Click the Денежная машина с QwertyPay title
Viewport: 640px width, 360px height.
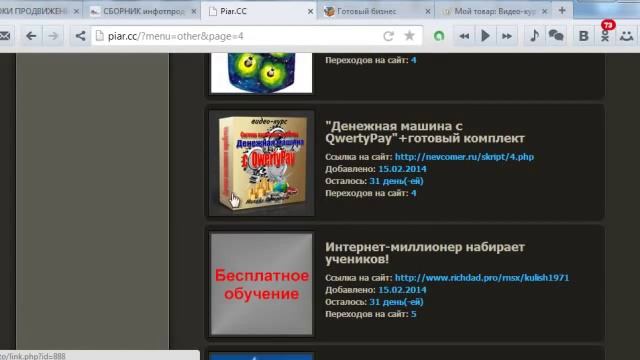(424, 132)
